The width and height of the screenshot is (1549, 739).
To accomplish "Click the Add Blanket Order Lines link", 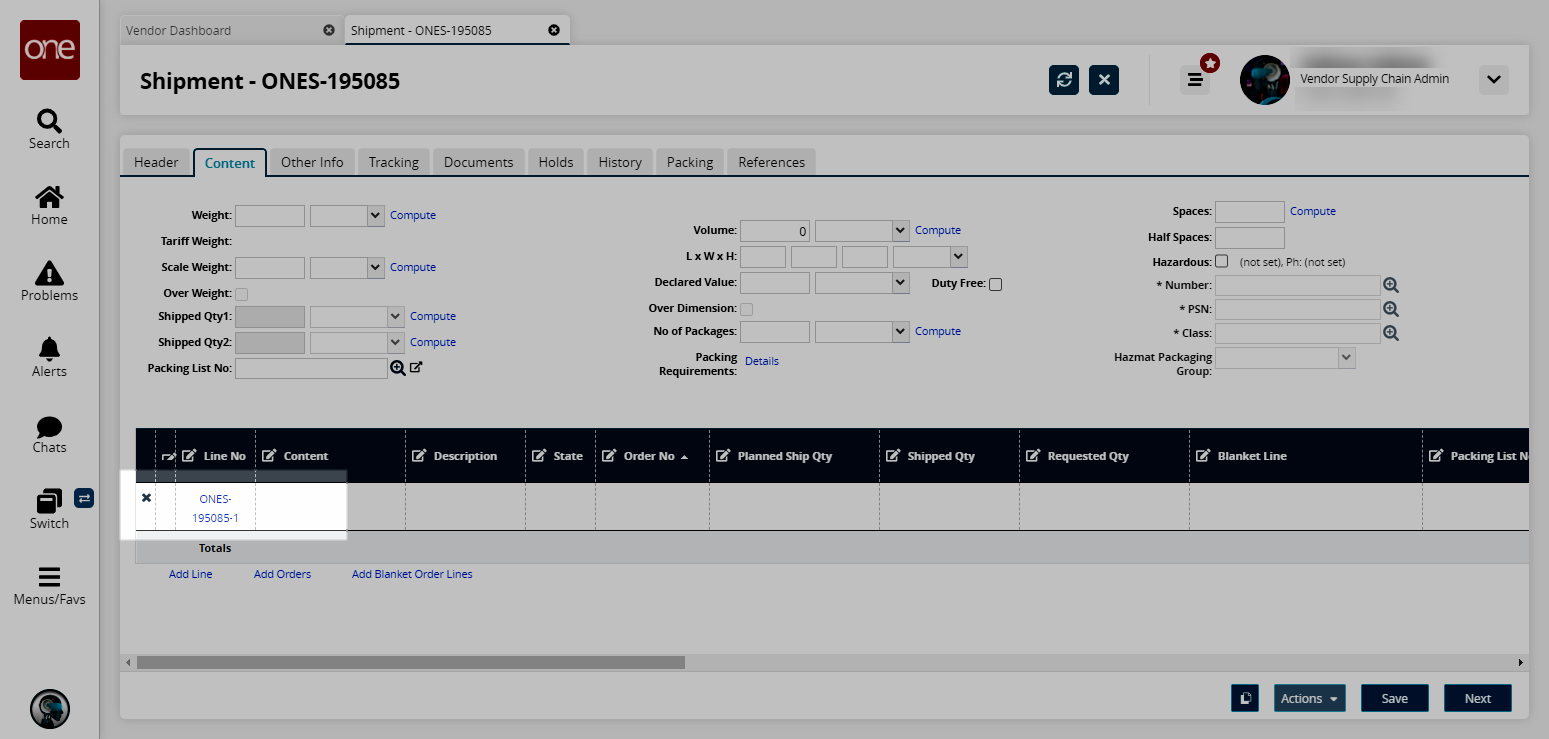I will (412, 574).
